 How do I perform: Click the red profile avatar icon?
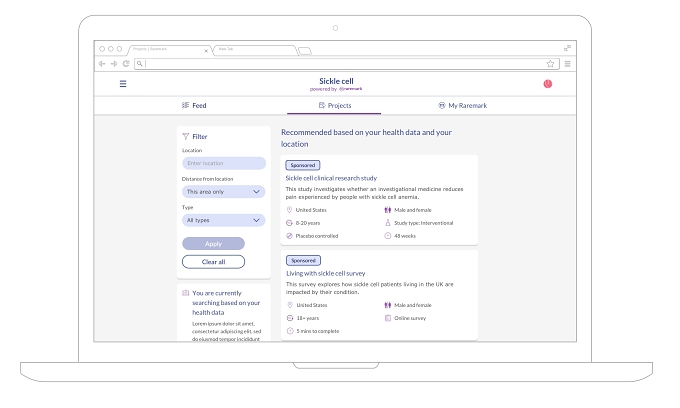point(548,84)
